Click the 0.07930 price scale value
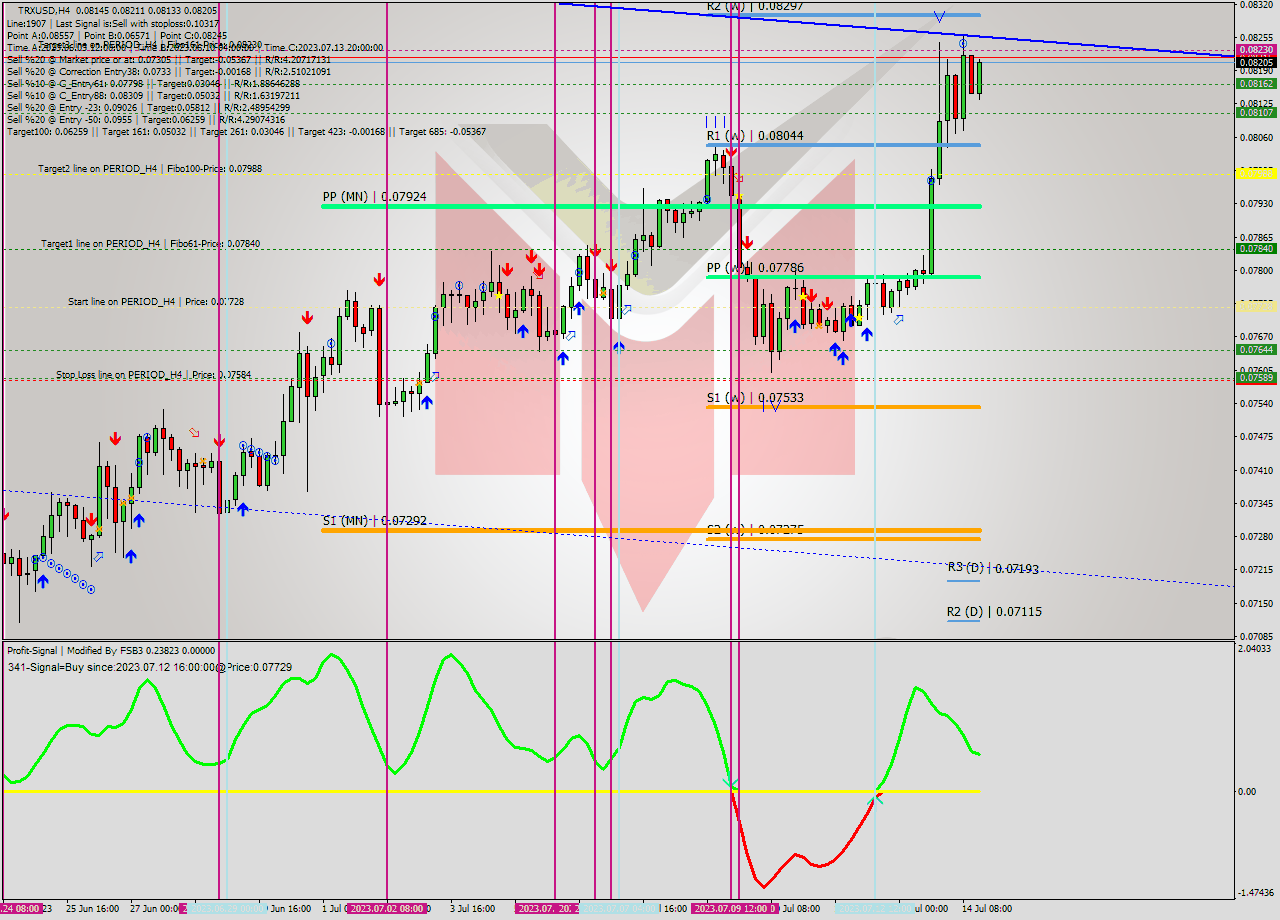This screenshot has width=1280, height=920. click(x=1255, y=204)
